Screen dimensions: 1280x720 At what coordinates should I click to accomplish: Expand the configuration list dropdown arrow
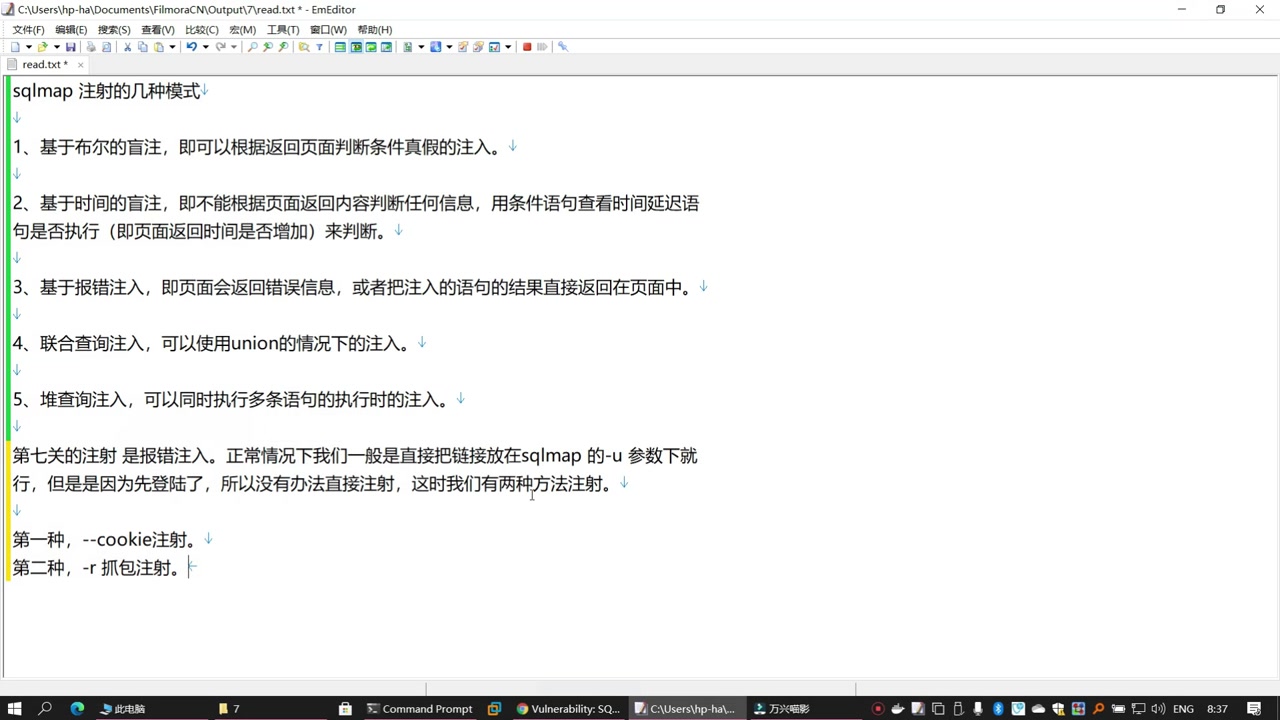pos(421,47)
